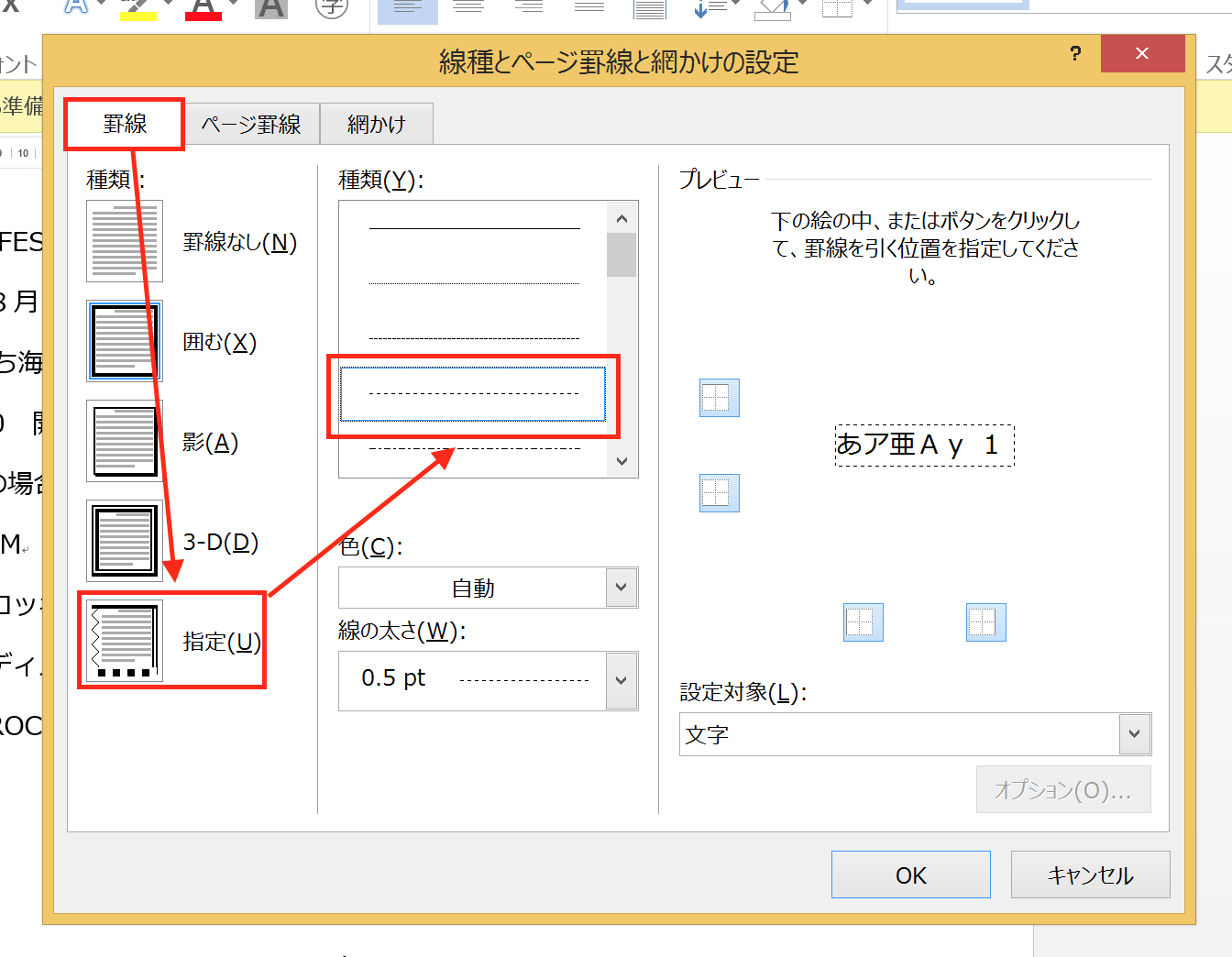Select the dashed line style in the 種類 list

473,394
